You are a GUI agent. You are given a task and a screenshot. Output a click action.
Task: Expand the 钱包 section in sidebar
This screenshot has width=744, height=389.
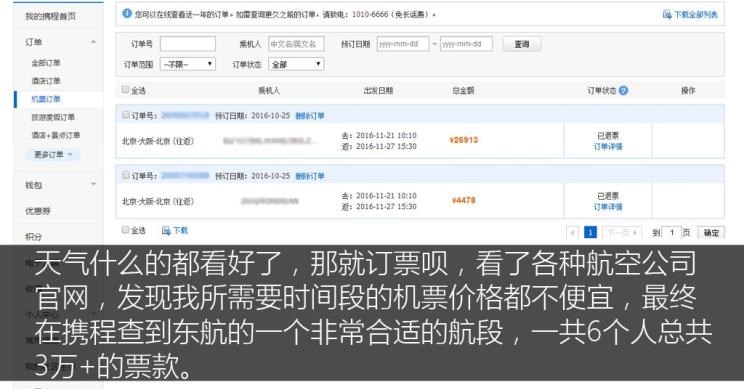click(93, 184)
